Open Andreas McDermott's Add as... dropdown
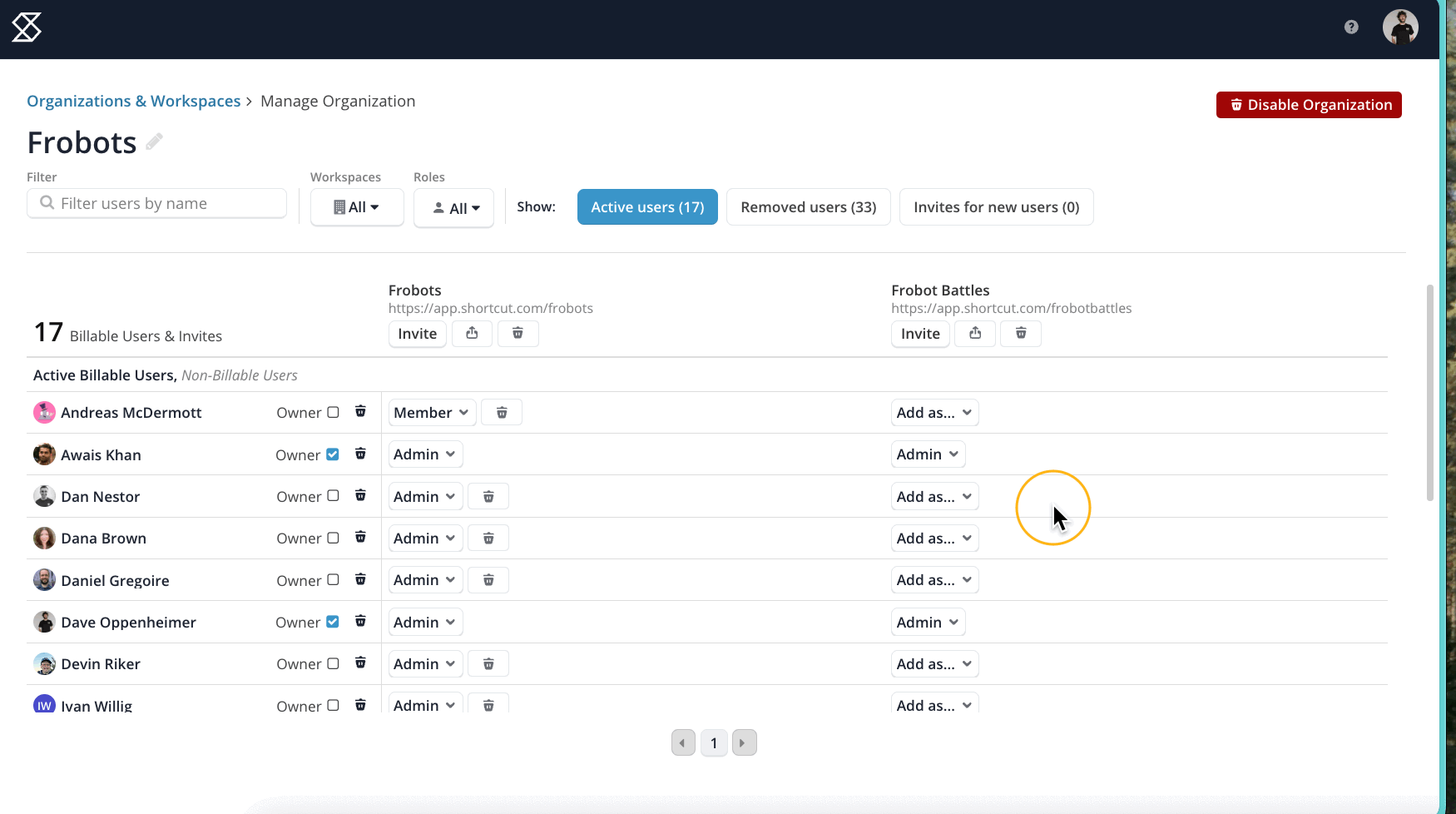The height and width of the screenshot is (814, 1456). pos(934,413)
